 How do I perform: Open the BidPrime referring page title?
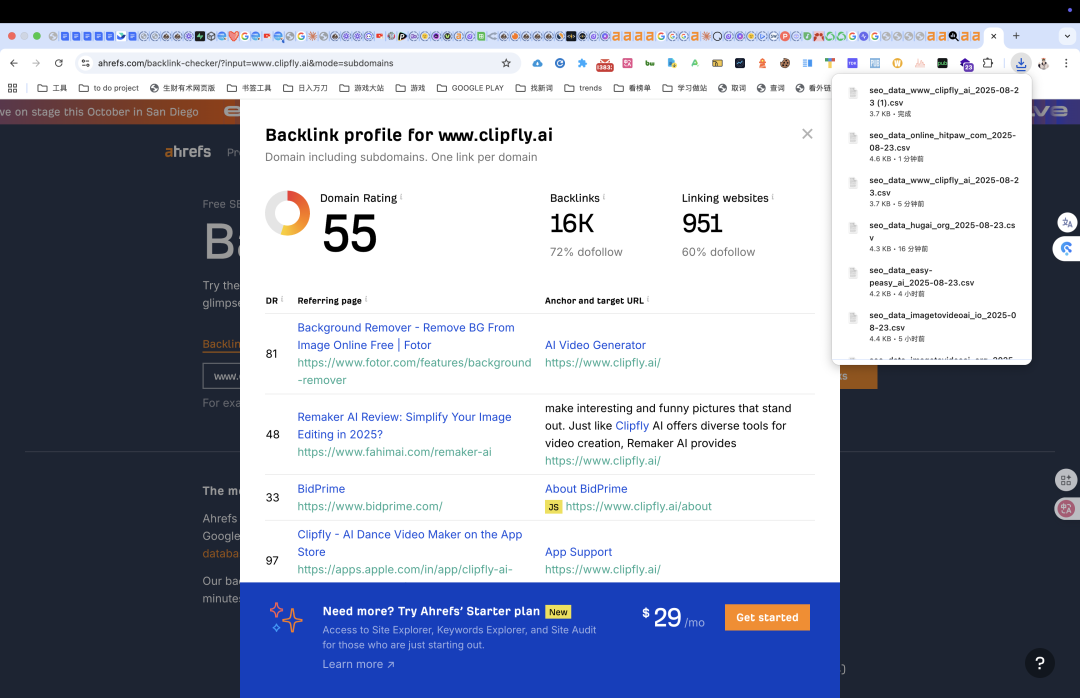pos(321,489)
